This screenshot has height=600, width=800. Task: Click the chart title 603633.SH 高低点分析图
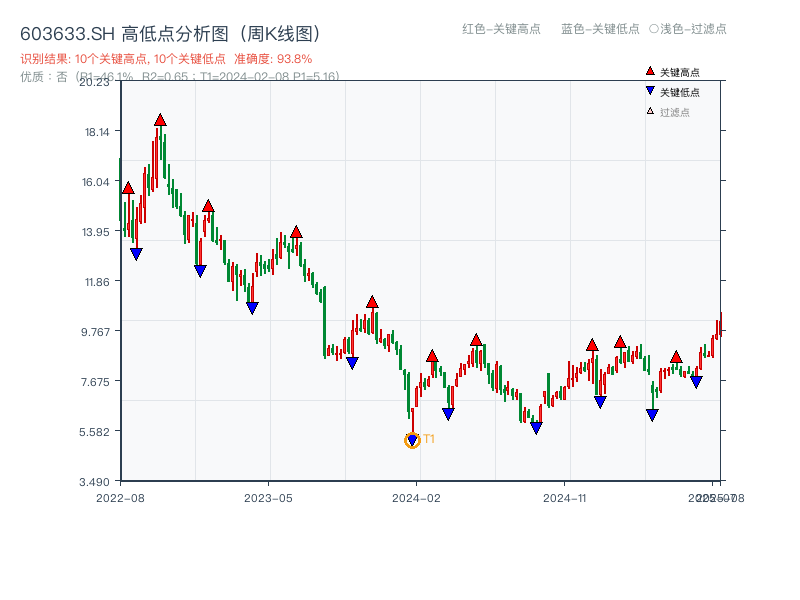pyautogui.click(x=170, y=34)
